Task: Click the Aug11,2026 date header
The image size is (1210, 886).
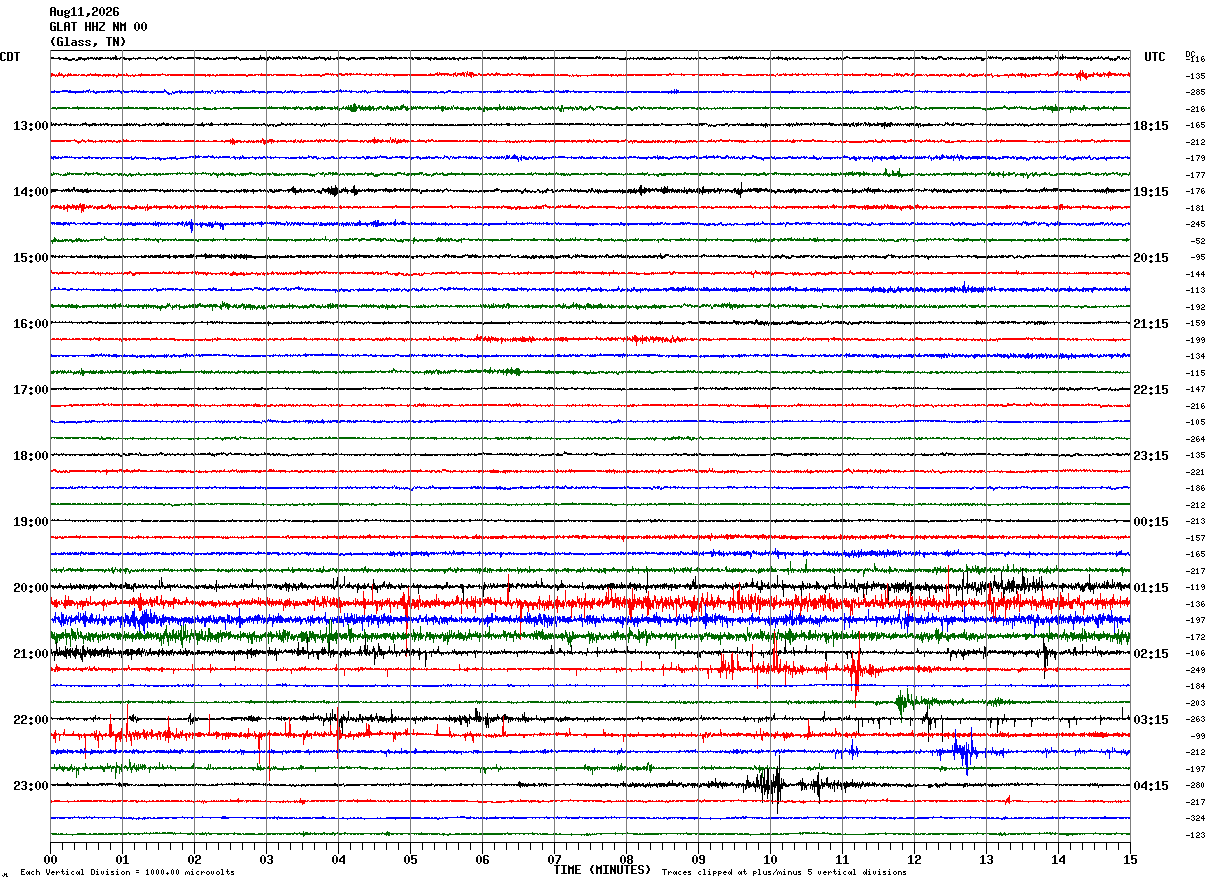Action: 84,12
